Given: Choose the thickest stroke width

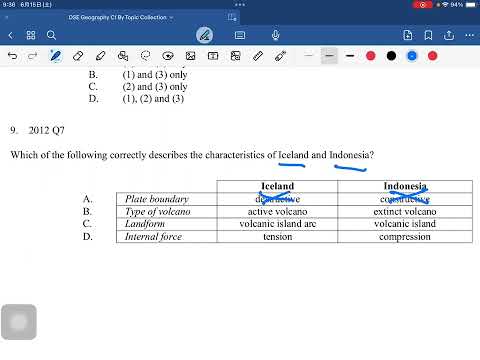Looking at the screenshot, I should (350, 56).
